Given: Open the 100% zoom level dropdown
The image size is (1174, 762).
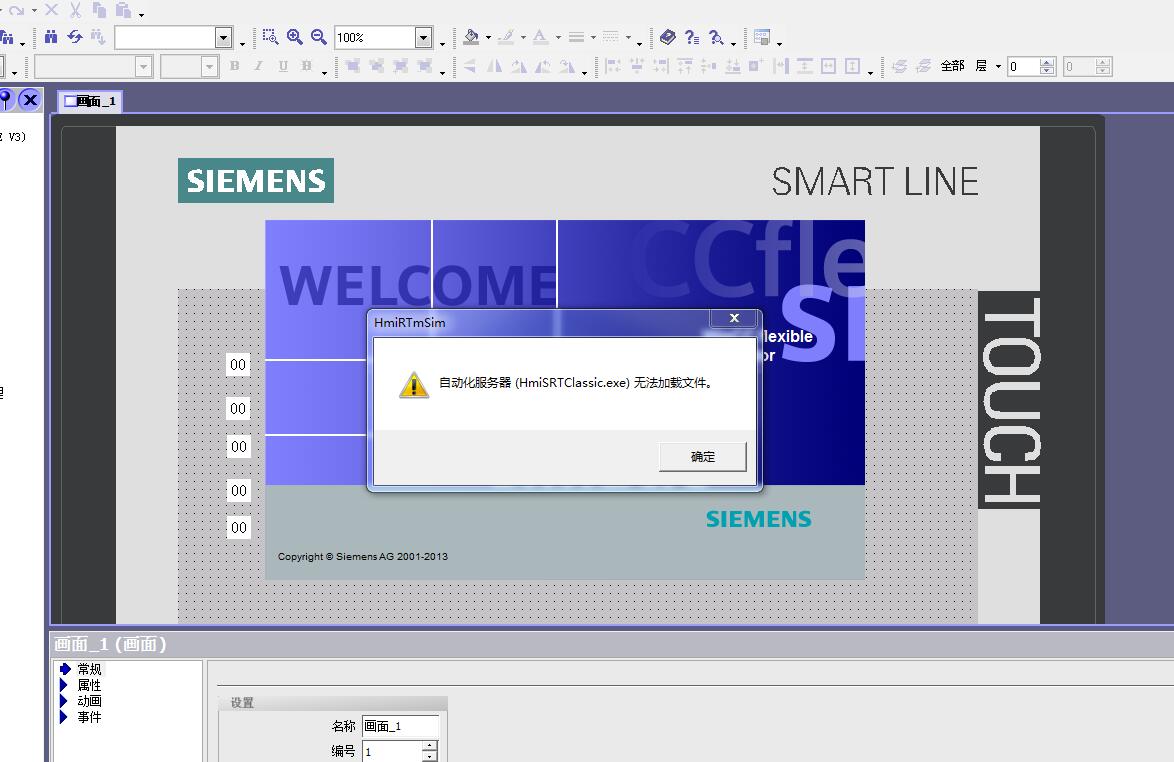Looking at the screenshot, I should (423, 38).
